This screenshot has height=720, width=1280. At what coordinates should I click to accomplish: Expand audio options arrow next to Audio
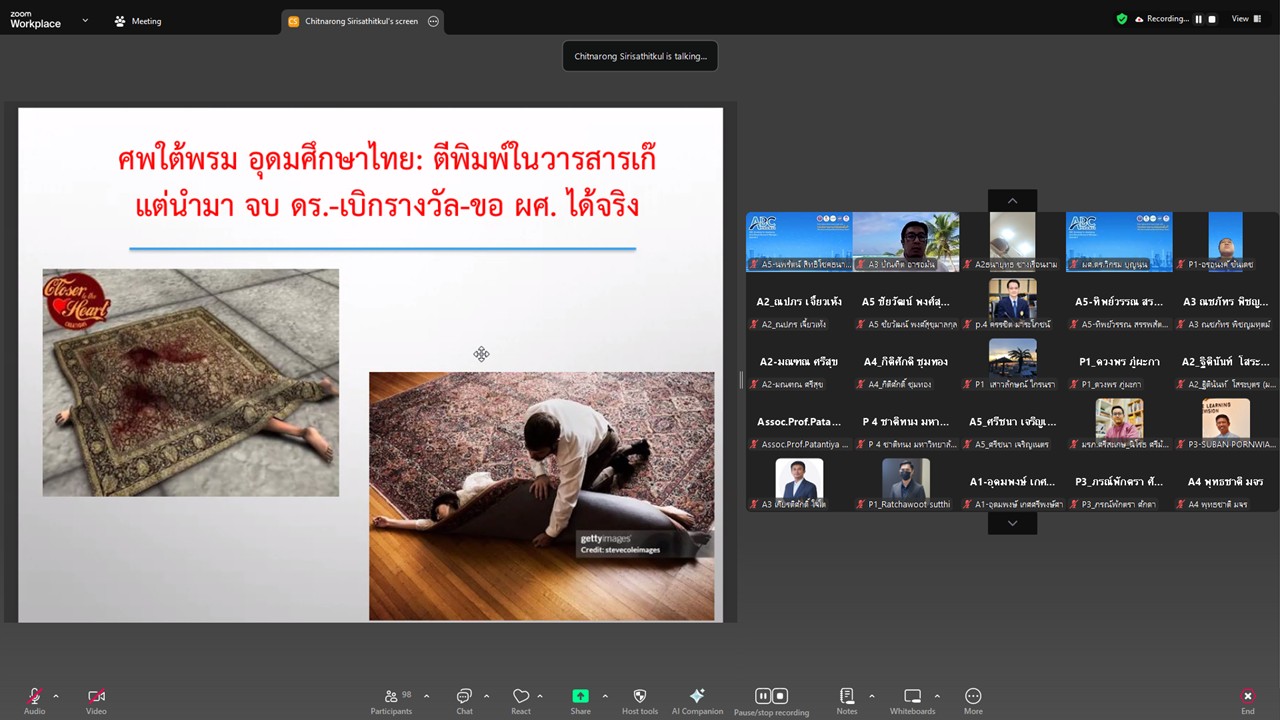click(x=56, y=696)
